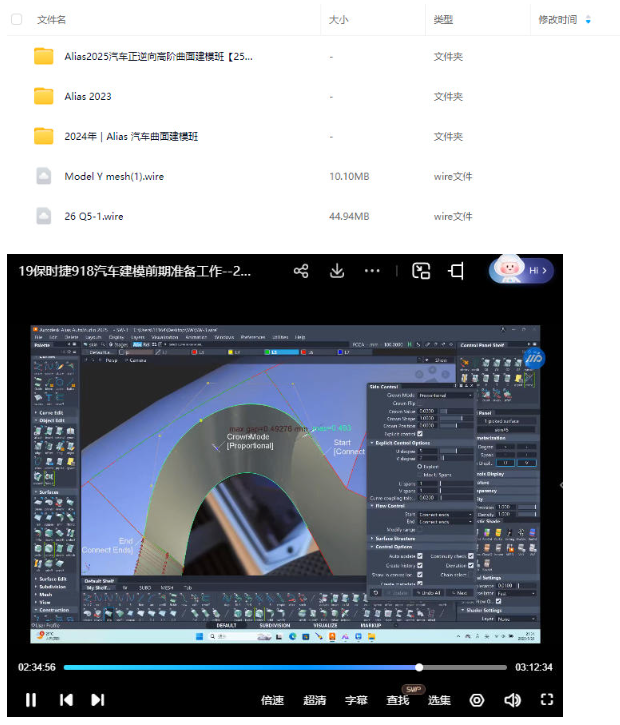Mute audio with the speaker icon
620x725 pixels.
[512, 700]
